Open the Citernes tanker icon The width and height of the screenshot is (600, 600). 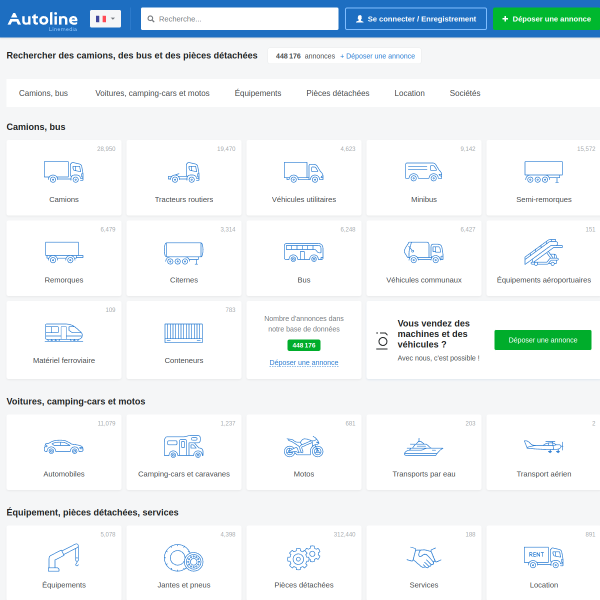184,253
